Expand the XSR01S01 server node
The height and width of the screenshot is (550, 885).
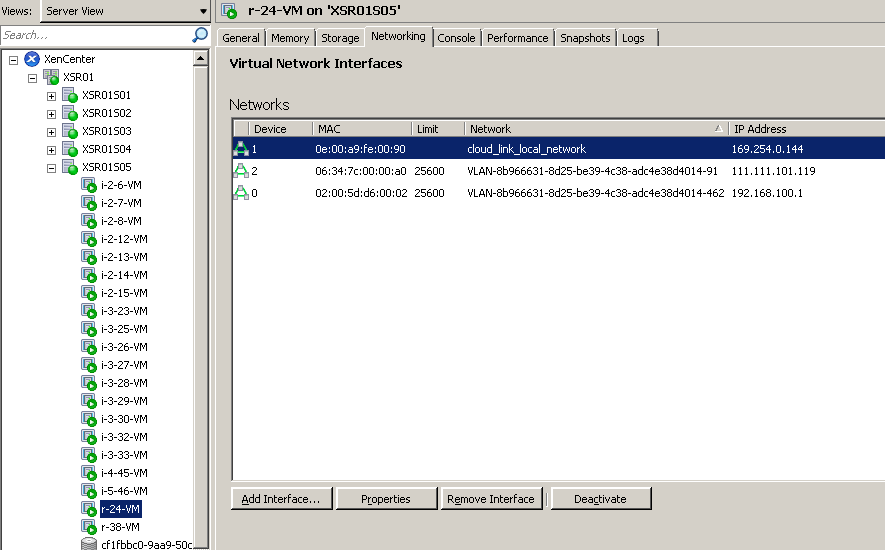51,96
